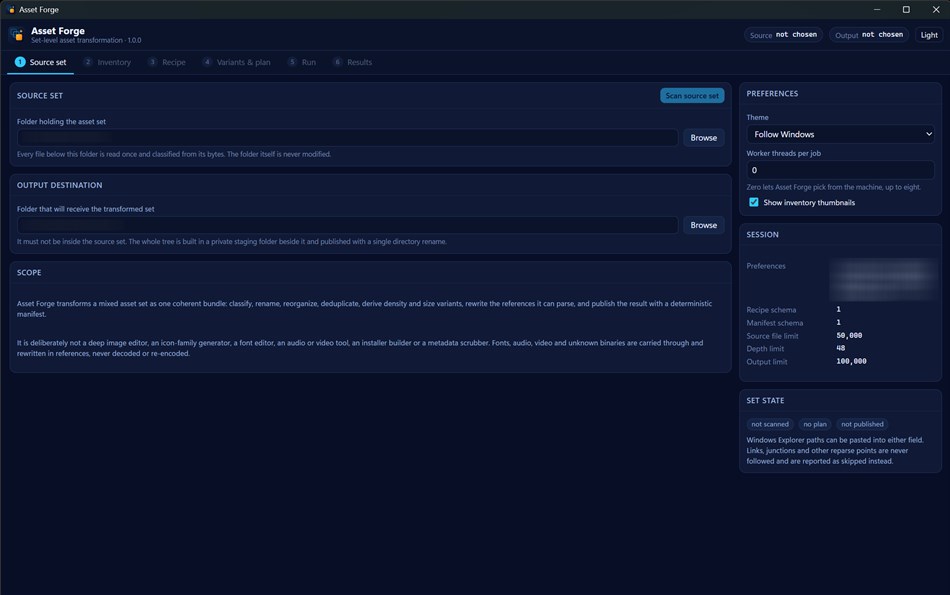950x595 pixels.
Task: Go to the Variants & plan tab
Action: click(237, 62)
